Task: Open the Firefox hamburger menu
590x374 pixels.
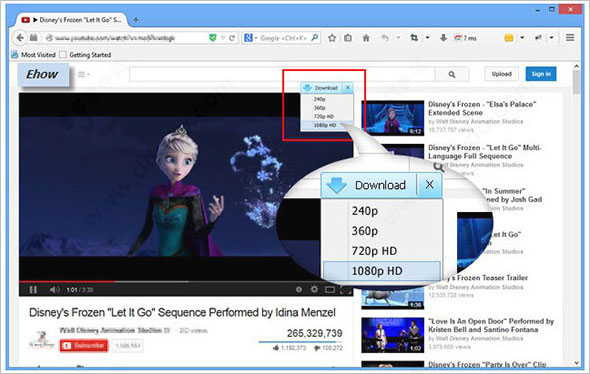Action: tap(570, 38)
